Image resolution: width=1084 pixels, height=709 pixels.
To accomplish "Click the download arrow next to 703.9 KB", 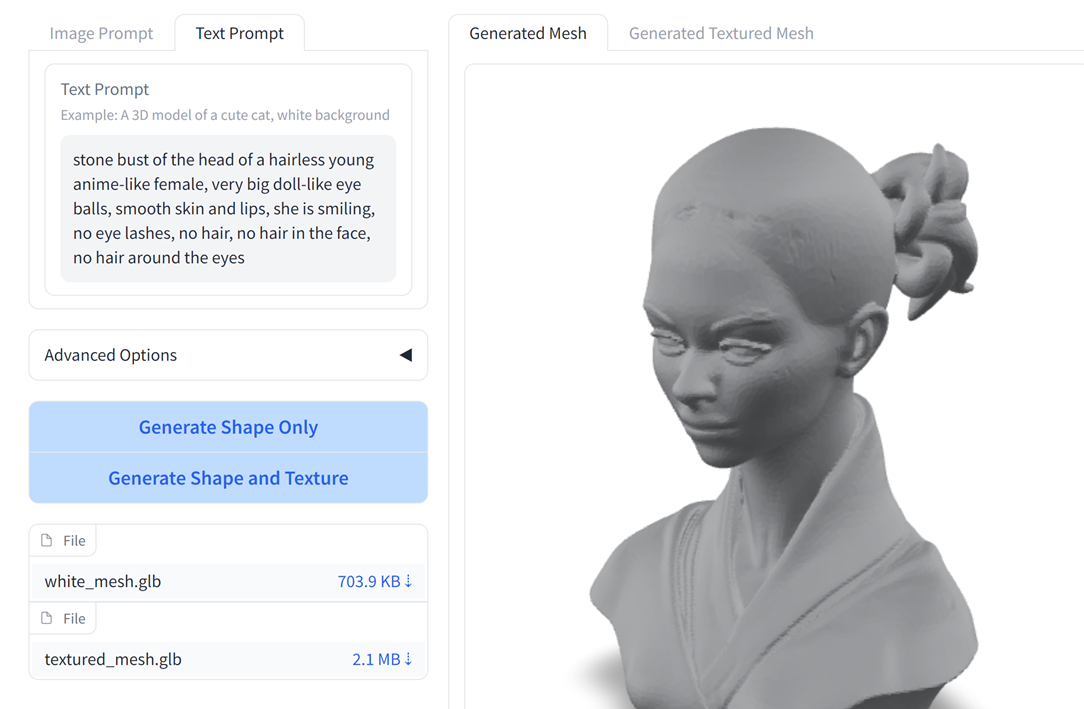I will pyautogui.click(x=409, y=581).
